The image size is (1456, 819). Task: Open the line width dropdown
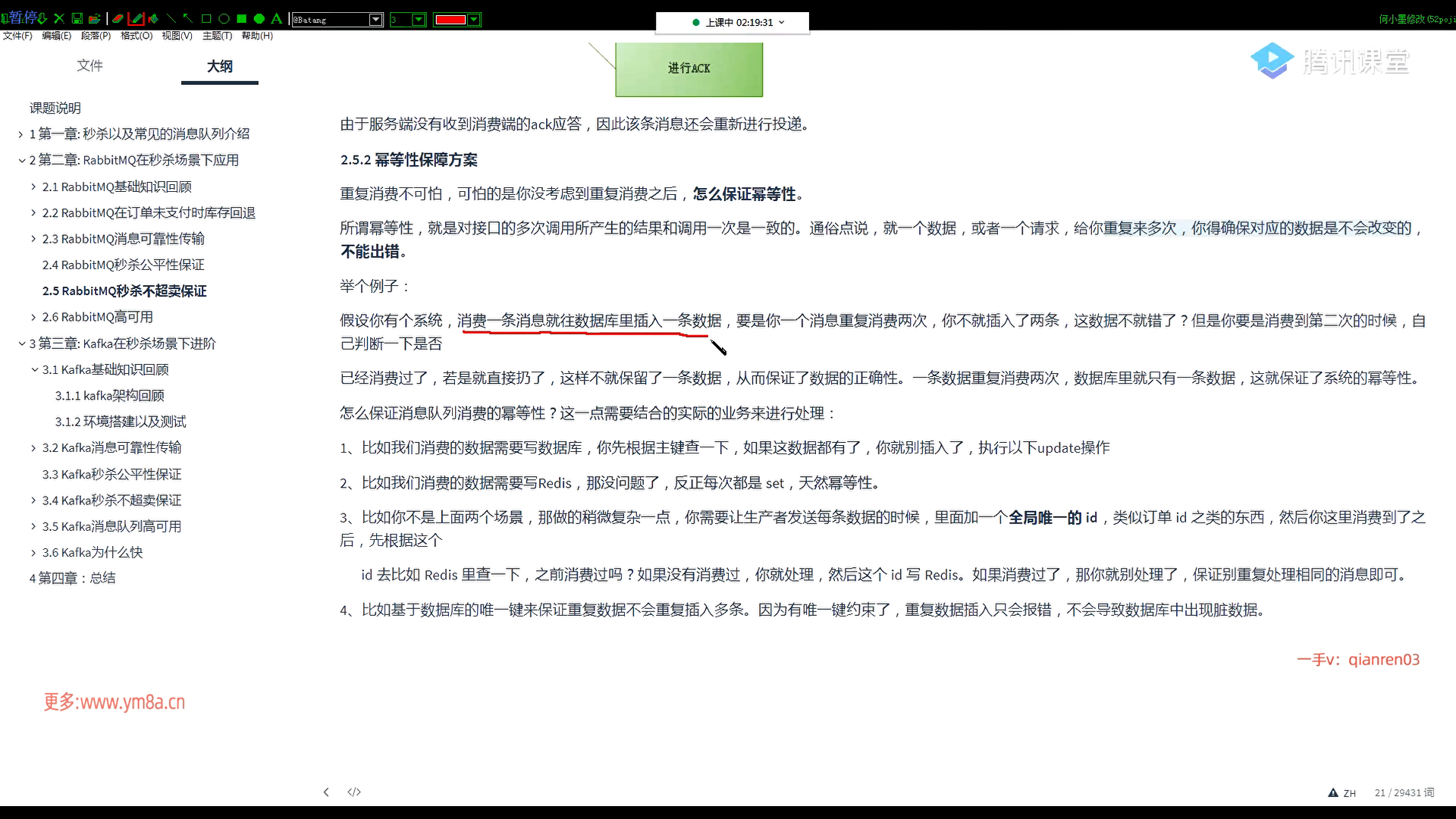(419, 20)
